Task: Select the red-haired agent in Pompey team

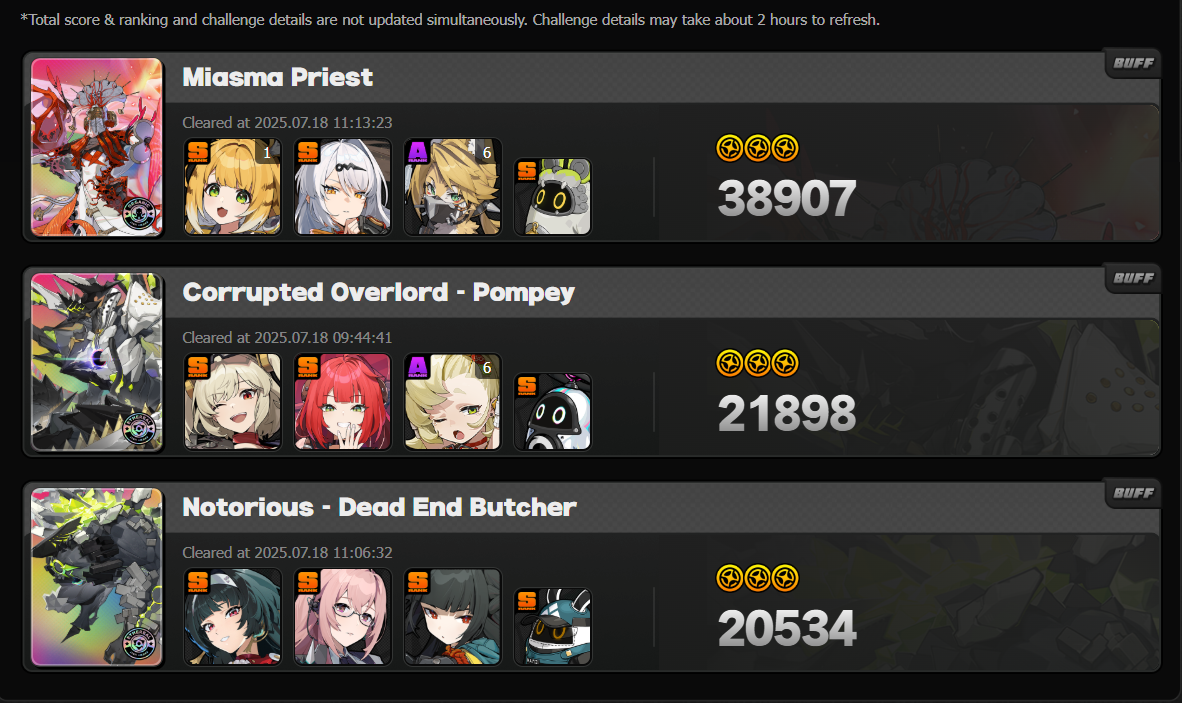Action: (342, 402)
